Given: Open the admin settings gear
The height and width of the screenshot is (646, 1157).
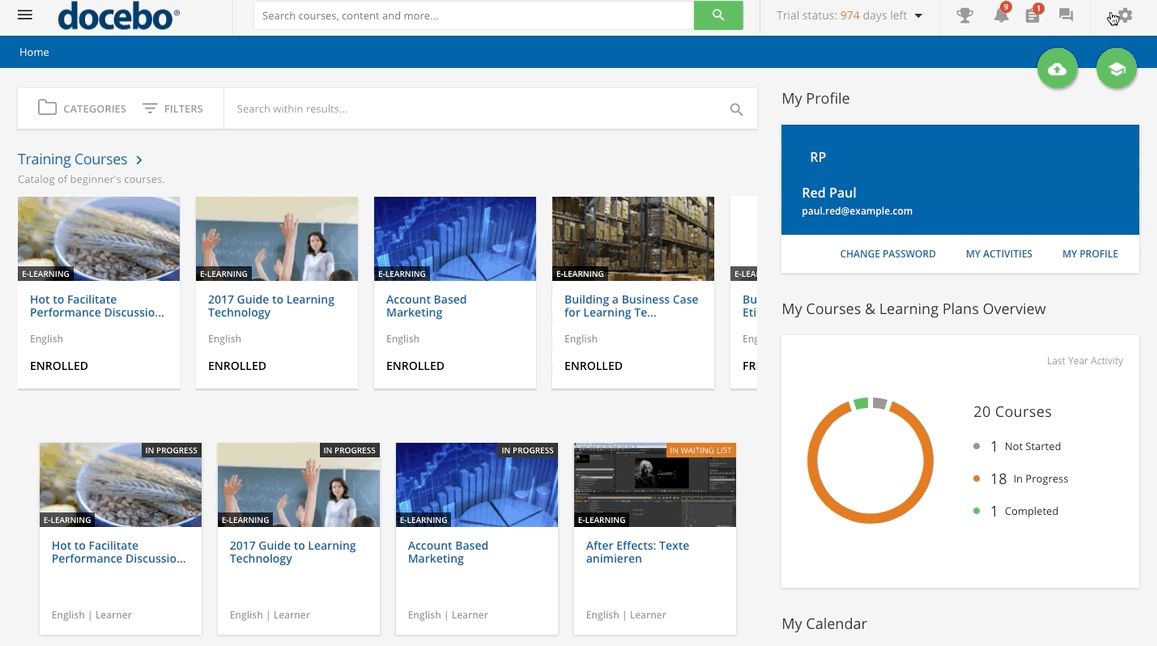Looking at the screenshot, I should click(x=1124, y=15).
